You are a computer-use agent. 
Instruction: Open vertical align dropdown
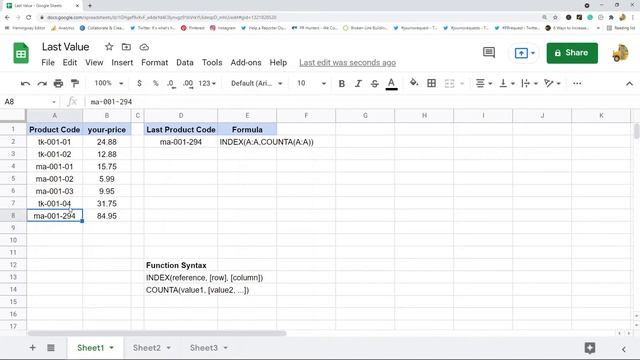pos(507,83)
